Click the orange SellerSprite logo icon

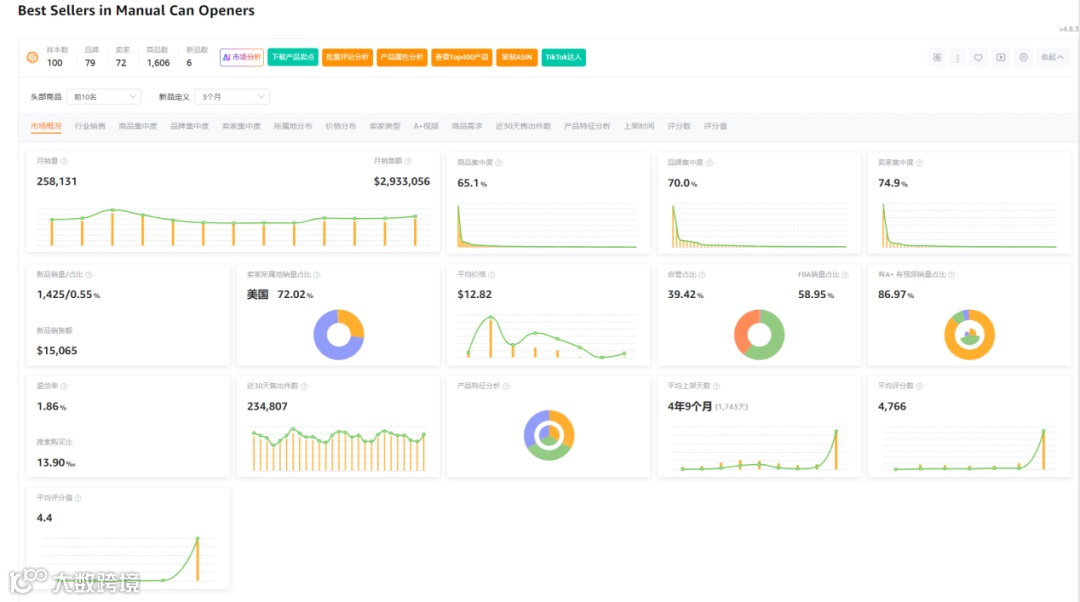(x=32, y=57)
